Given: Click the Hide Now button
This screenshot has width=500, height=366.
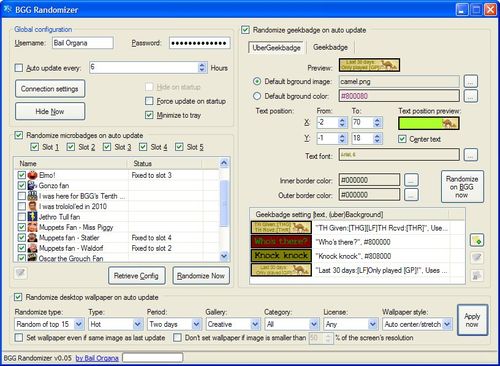Looking at the screenshot, I should pos(50,111).
